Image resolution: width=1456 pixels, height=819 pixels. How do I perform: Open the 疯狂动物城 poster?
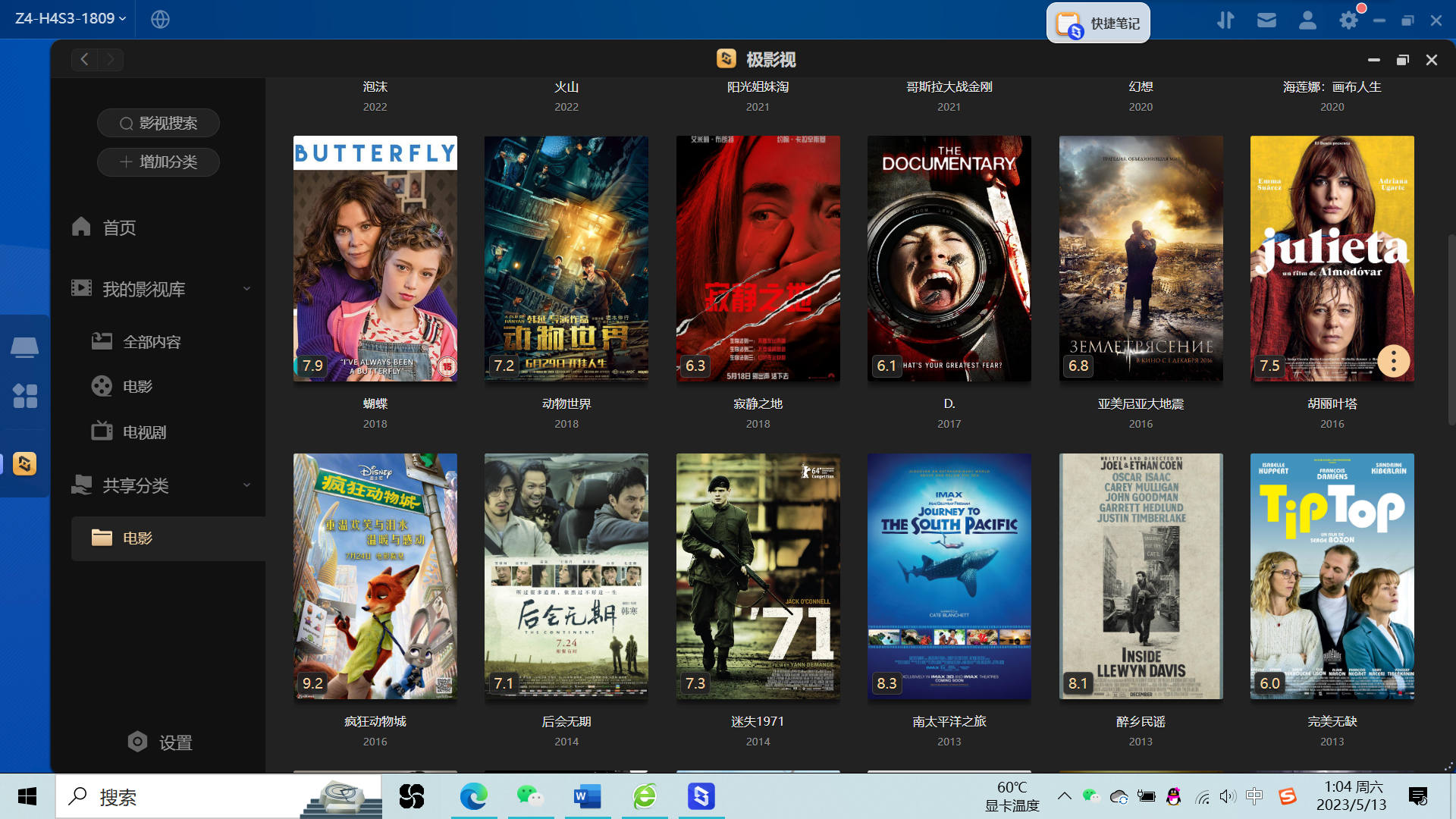point(375,576)
